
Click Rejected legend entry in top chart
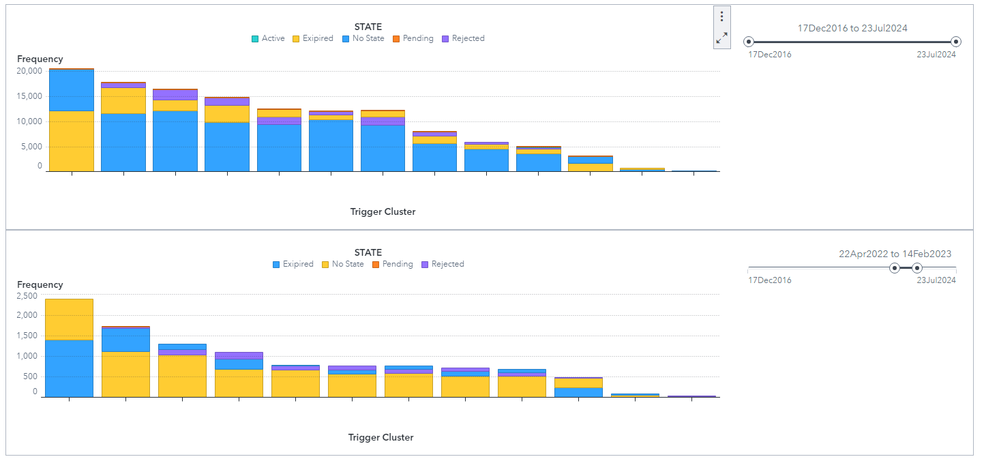[461, 39]
